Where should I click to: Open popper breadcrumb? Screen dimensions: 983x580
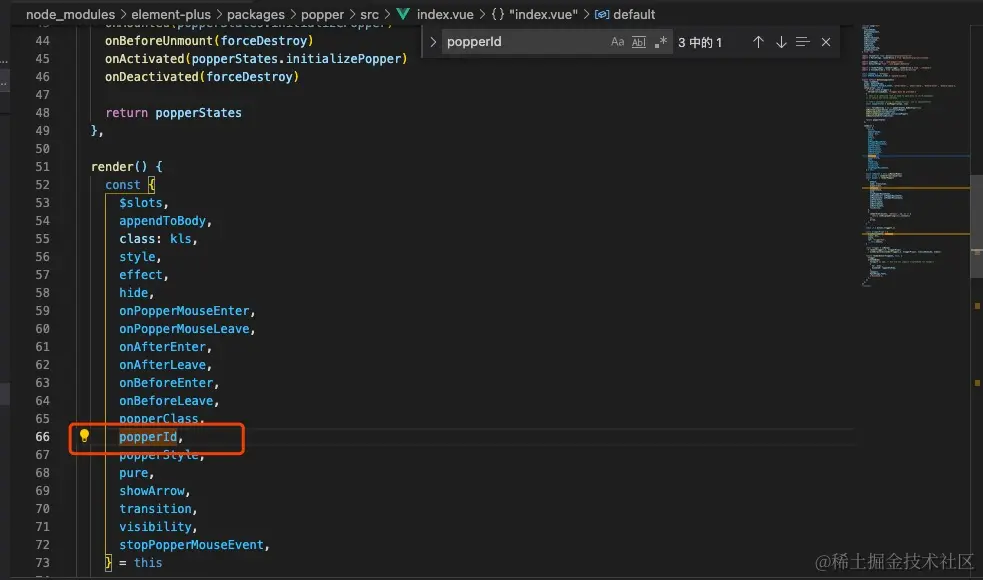click(322, 14)
